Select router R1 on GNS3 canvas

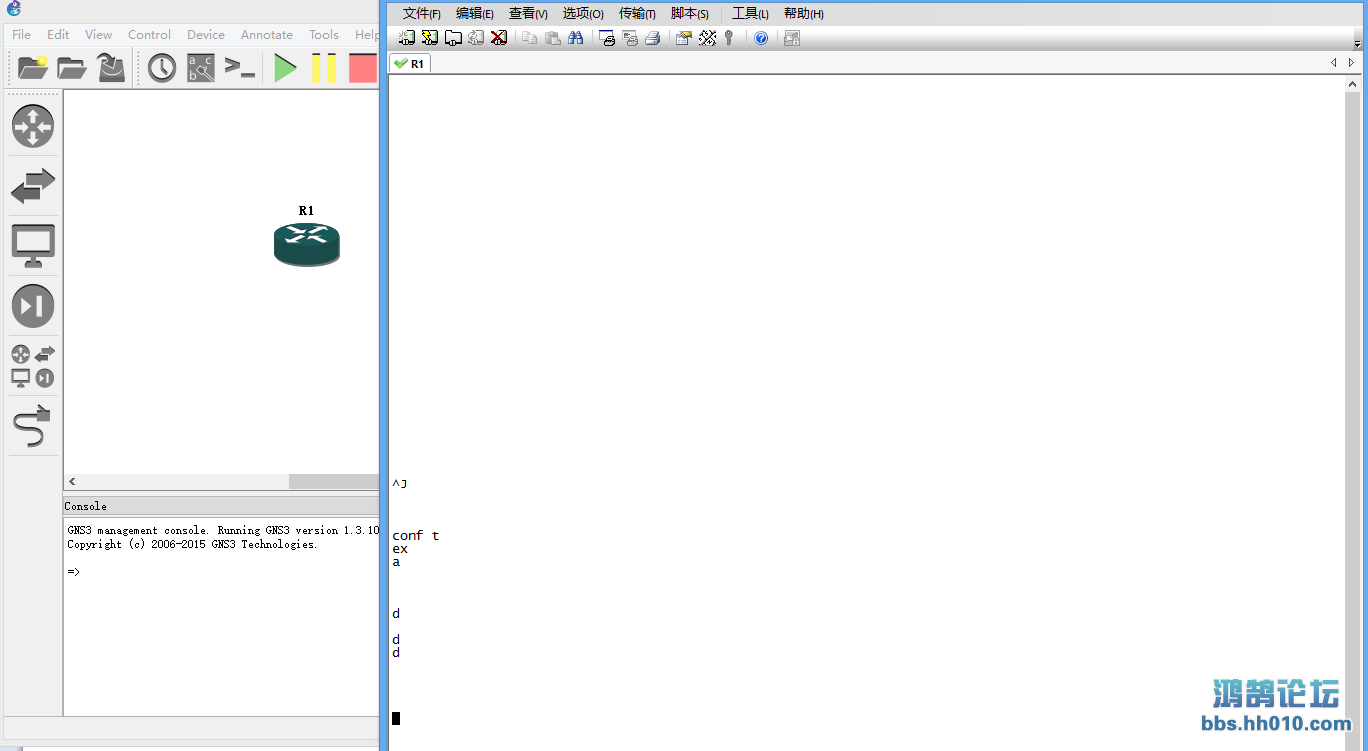point(307,244)
